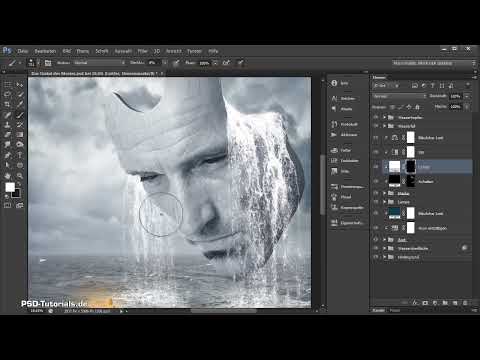Open brush blend mode dropdown in options bar

99,63
